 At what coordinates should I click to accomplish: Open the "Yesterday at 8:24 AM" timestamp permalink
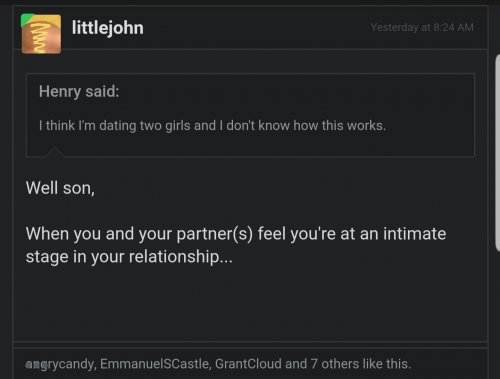(x=422, y=27)
